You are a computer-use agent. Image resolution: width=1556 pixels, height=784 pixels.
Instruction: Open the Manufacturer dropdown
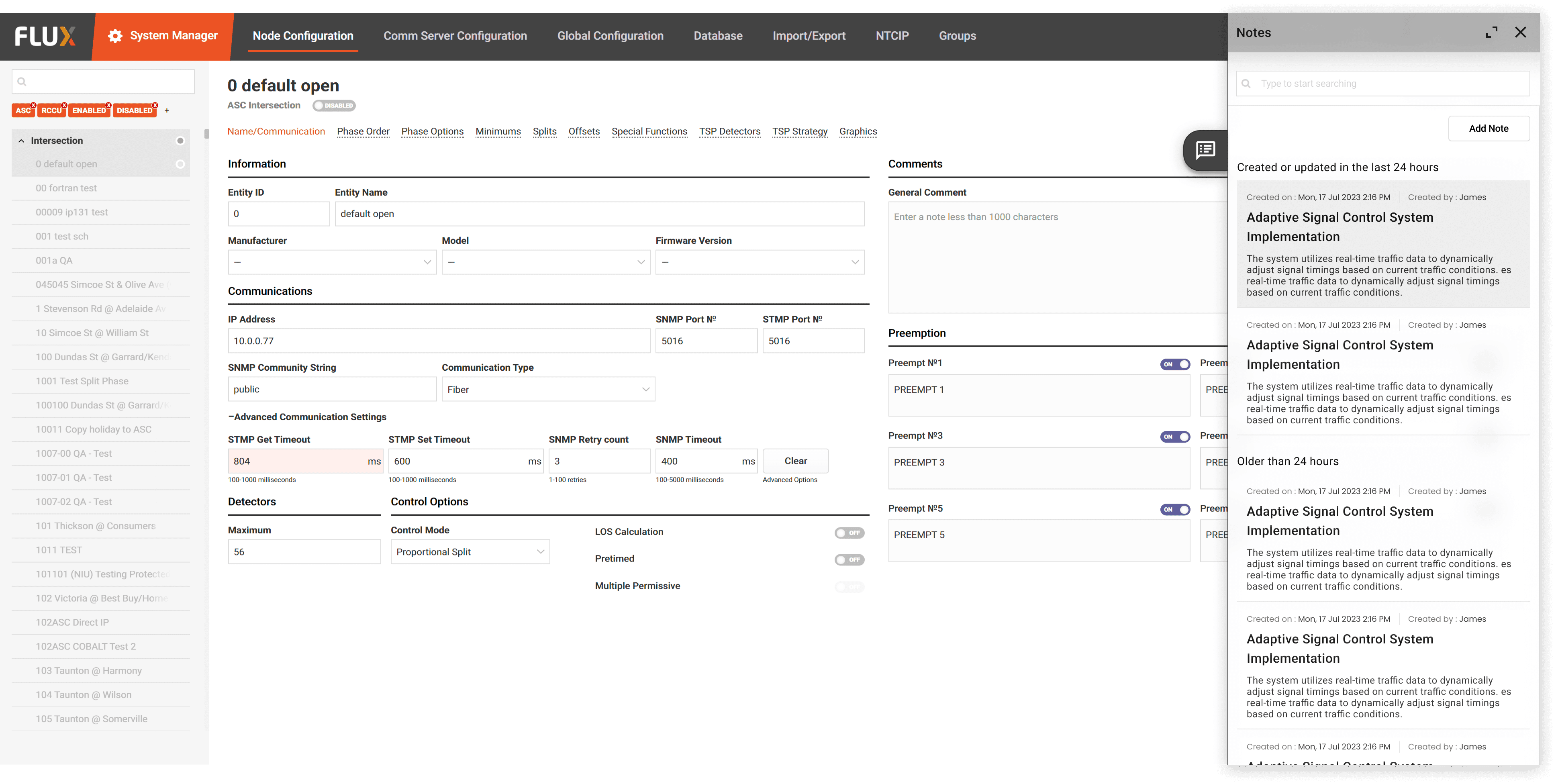click(332, 262)
